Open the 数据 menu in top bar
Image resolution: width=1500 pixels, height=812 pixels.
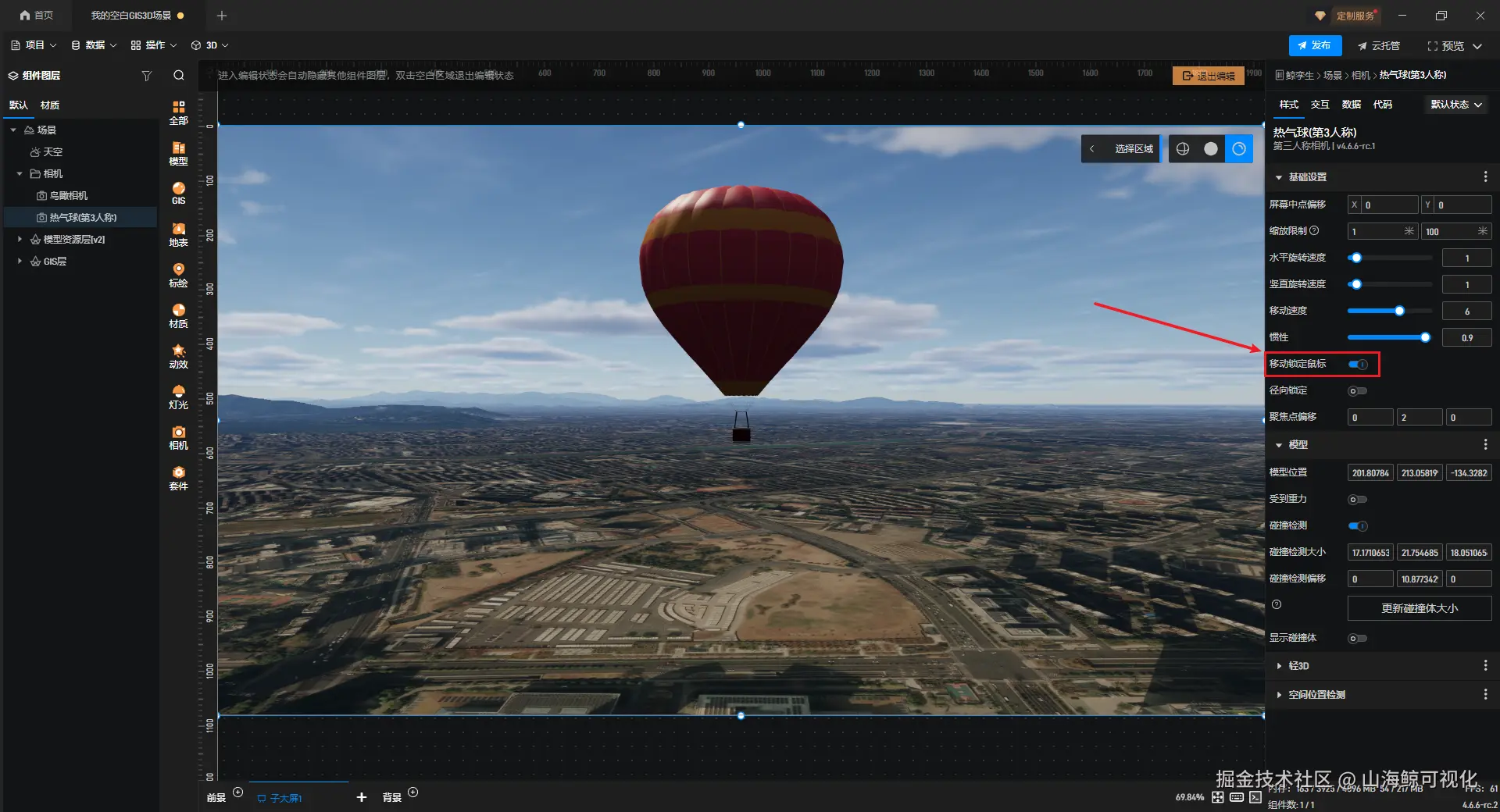(94, 45)
